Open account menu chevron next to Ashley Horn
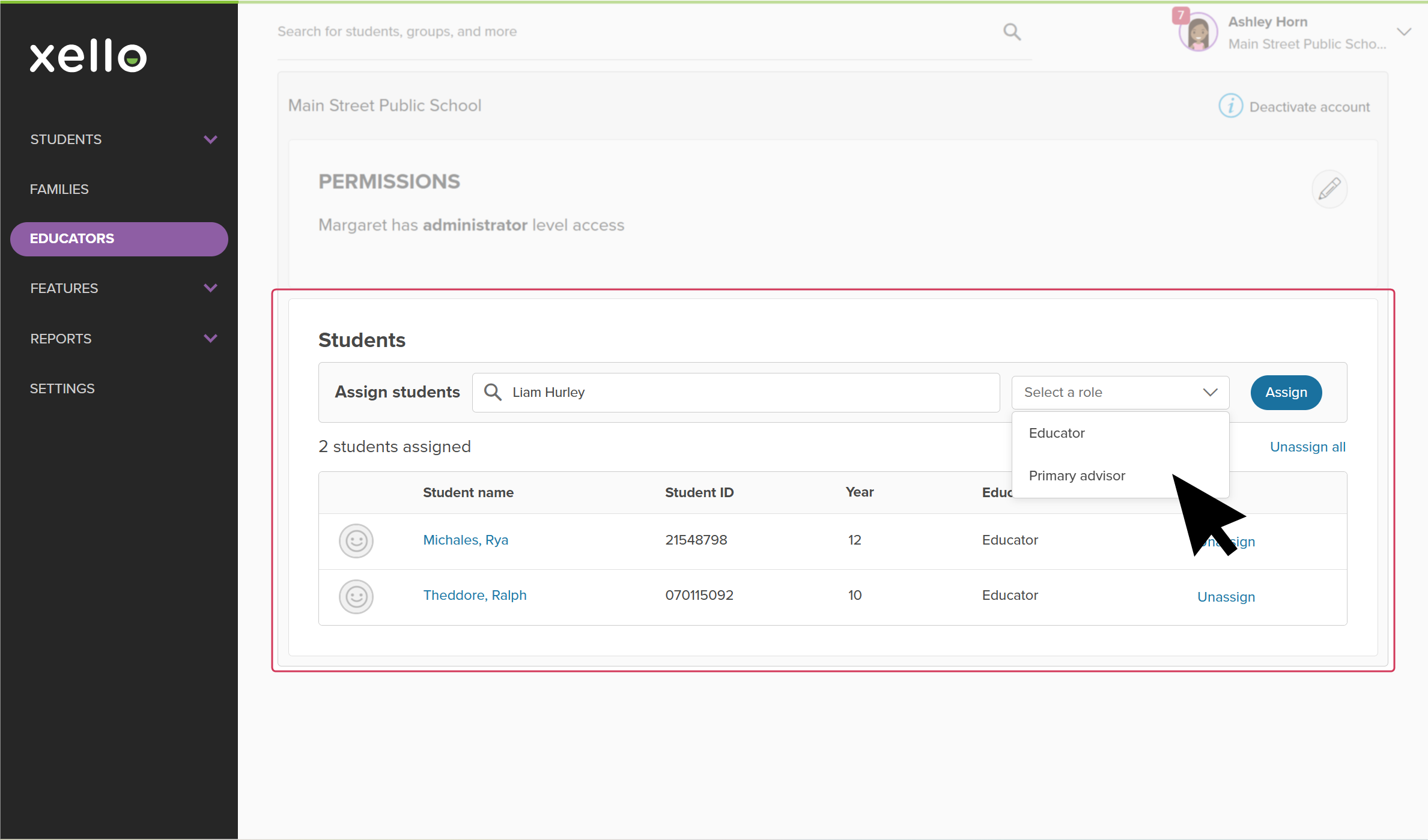Screen dimensions: 1428x840 tap(1404, 32)
